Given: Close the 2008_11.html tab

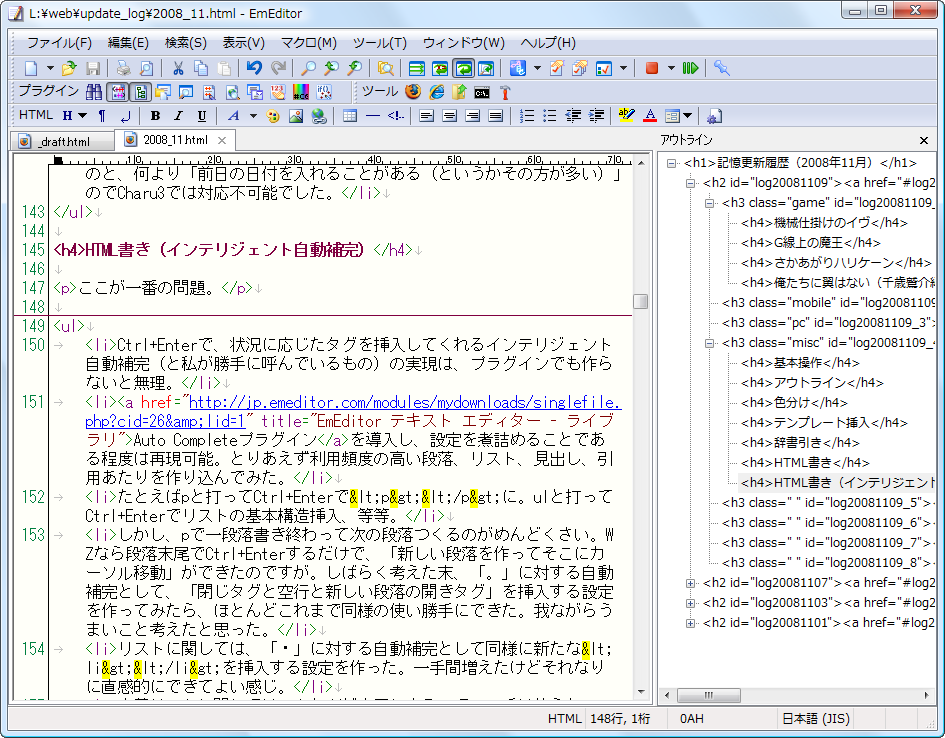Looking at the screenshot, I should pyautogui.click(x=222, y=140).
